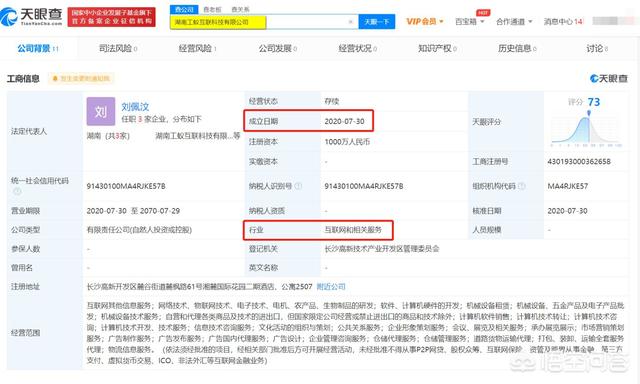640x384 pixels.
Task: Click the info icon under 统一社会信用代码
Action: (17, 191)
